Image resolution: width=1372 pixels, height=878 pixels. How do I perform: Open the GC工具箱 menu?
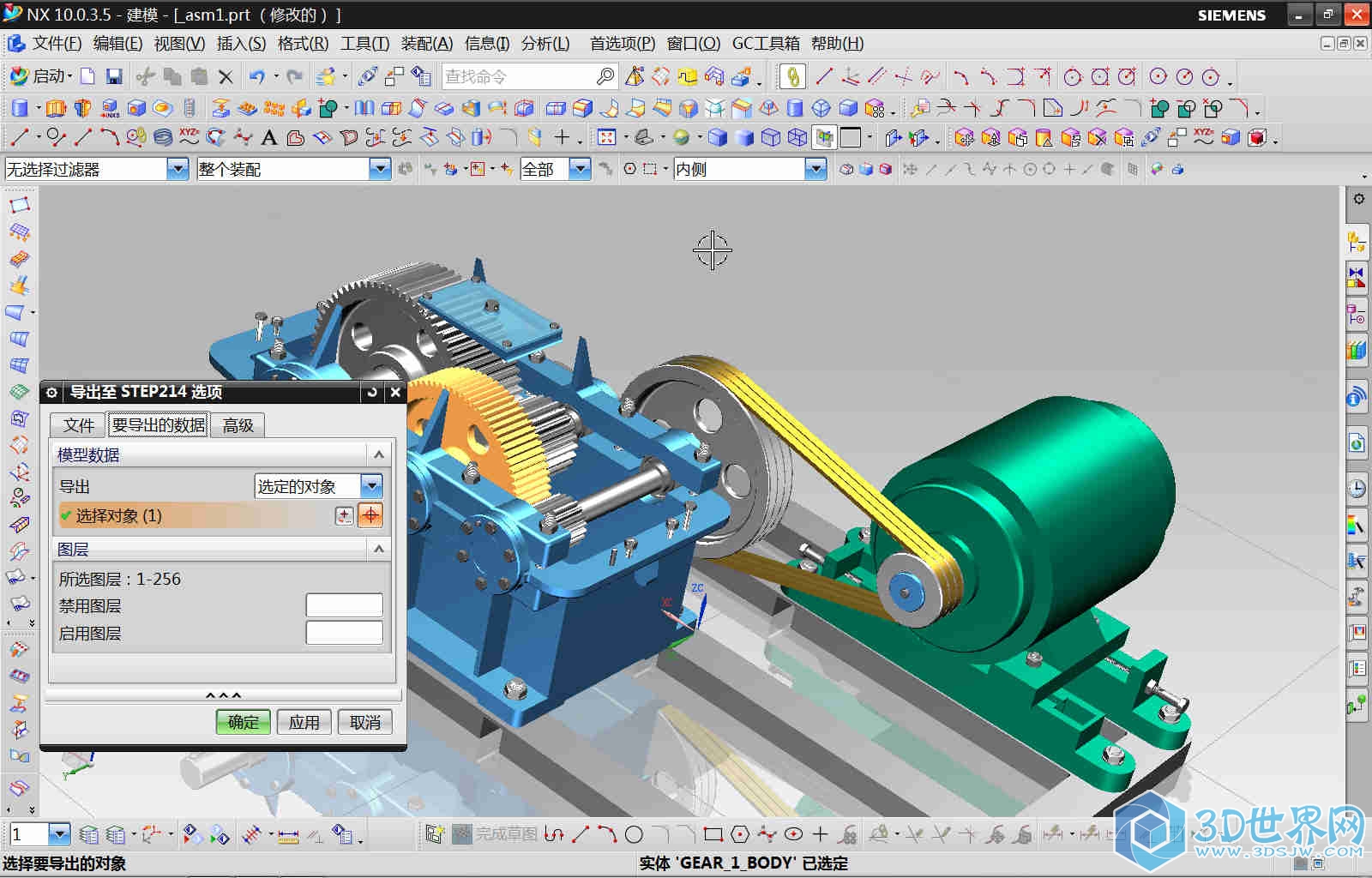[766, 43]
